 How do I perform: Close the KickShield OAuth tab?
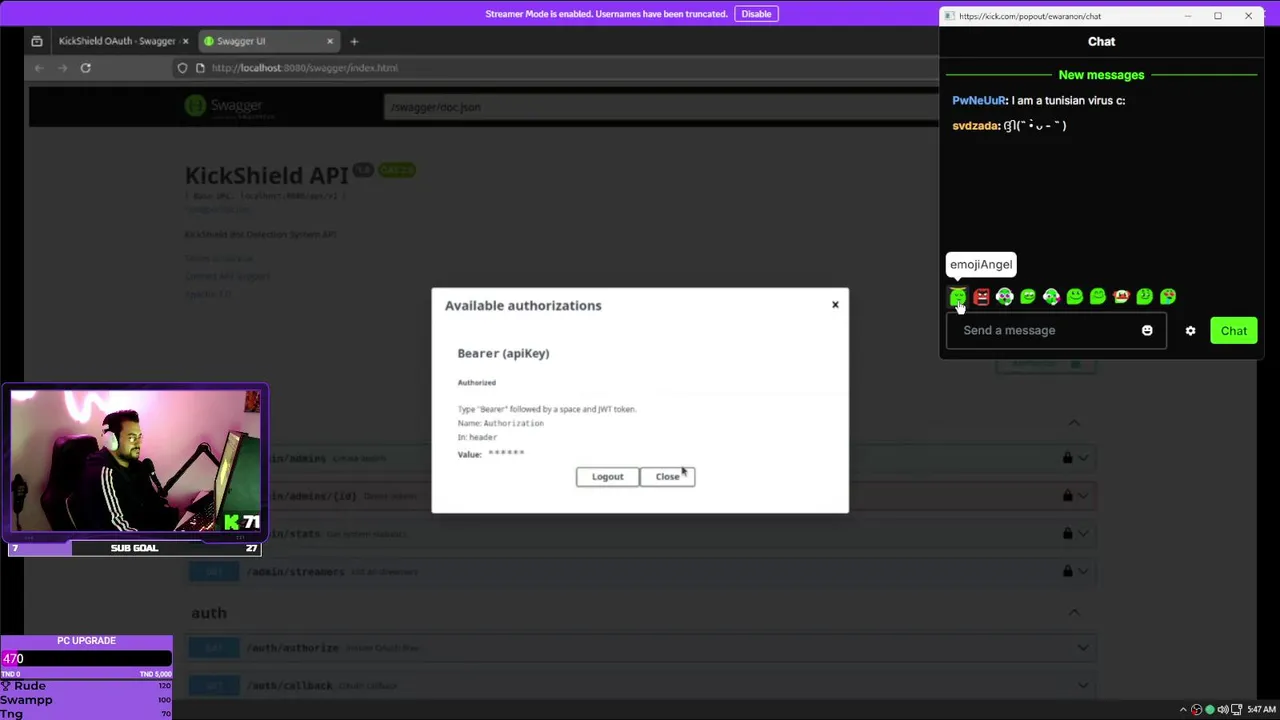pos(185,41)
